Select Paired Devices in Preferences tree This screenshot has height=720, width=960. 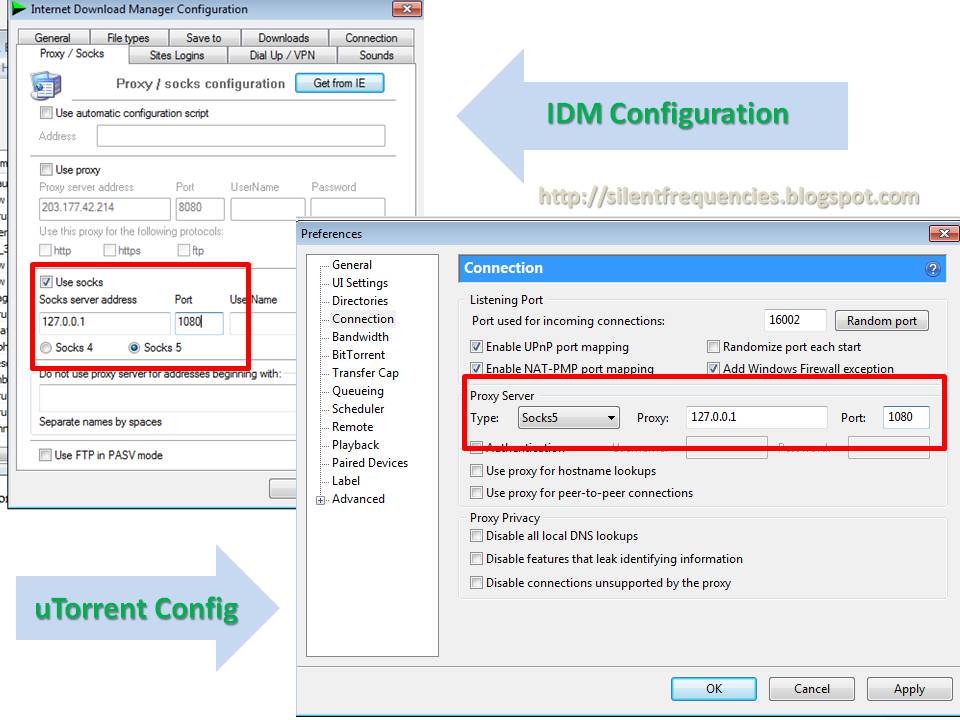[370, 463]
